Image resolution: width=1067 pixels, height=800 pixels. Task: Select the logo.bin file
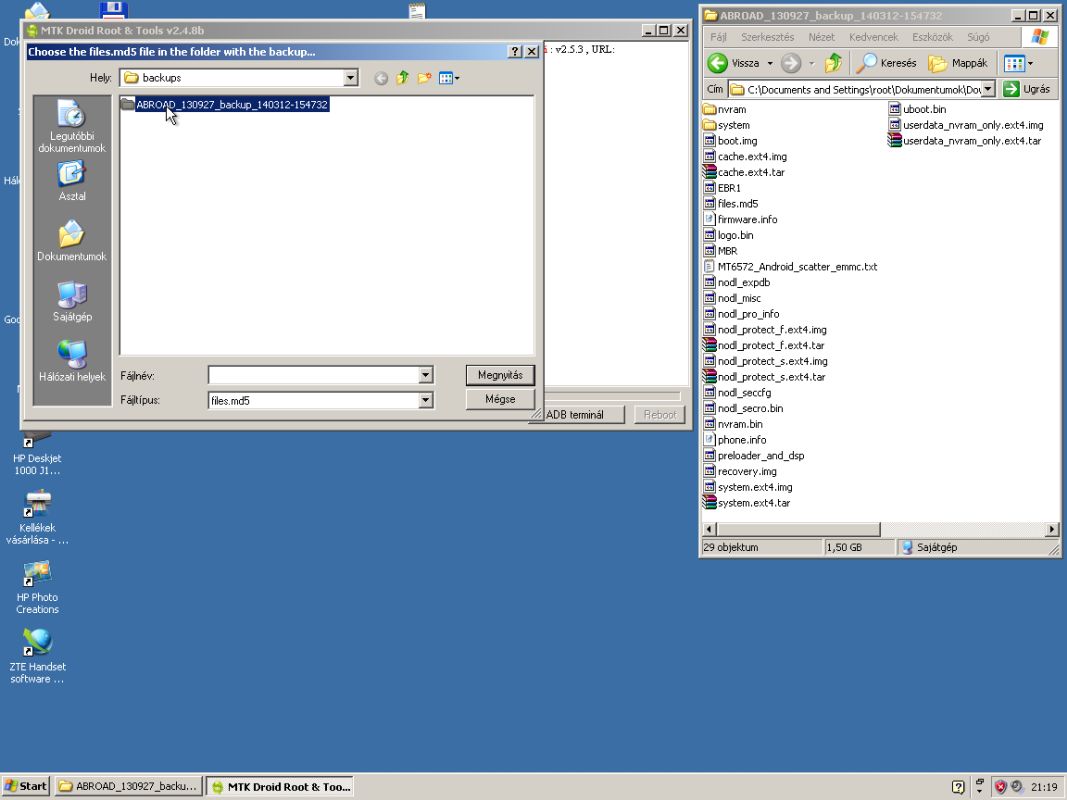(x=729, y=235)
